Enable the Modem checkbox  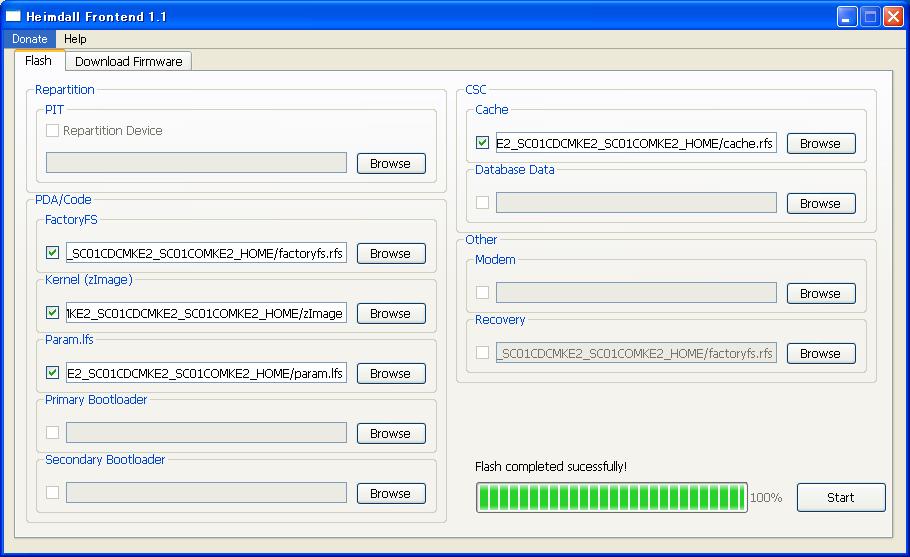482,292
